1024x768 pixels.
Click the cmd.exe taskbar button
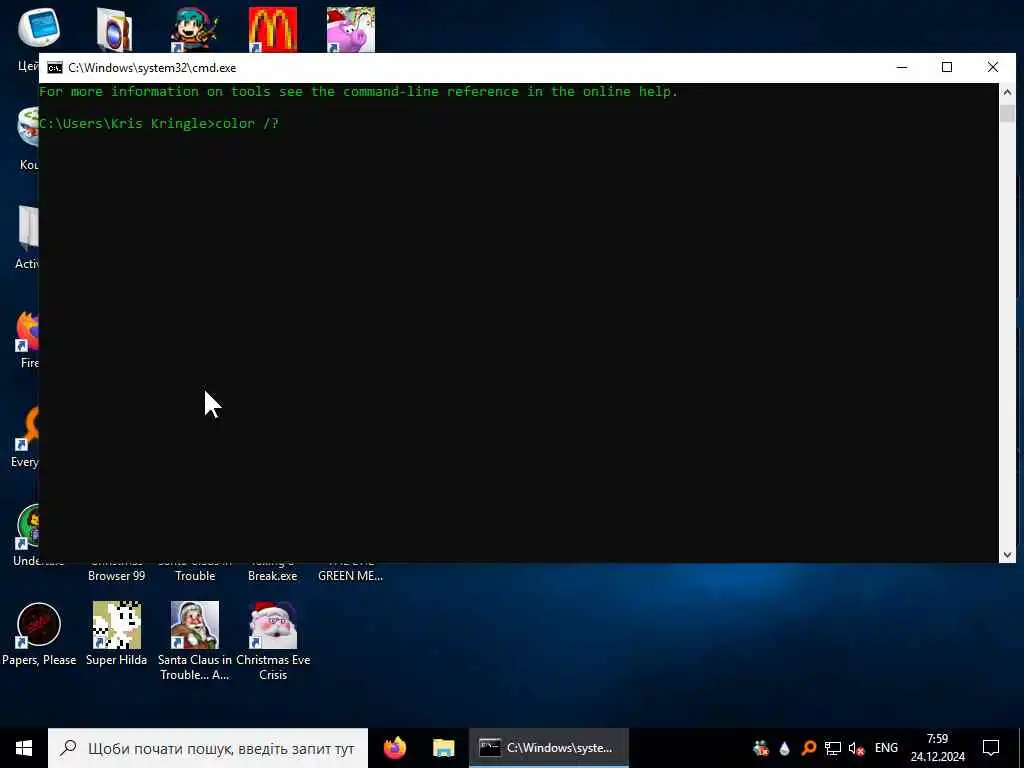tap(549, 748)
